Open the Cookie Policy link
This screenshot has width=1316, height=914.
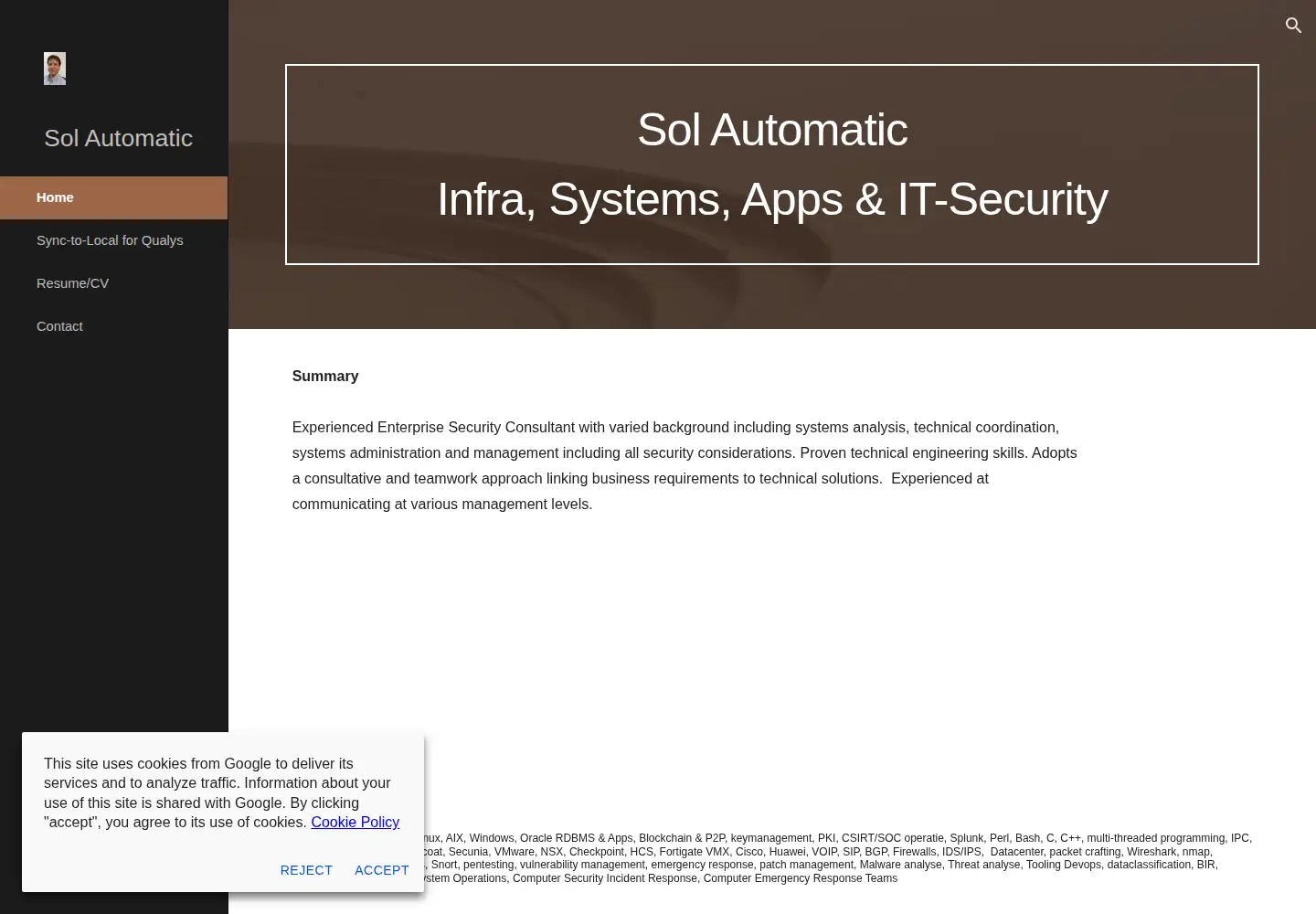click(x=356, y=822)
